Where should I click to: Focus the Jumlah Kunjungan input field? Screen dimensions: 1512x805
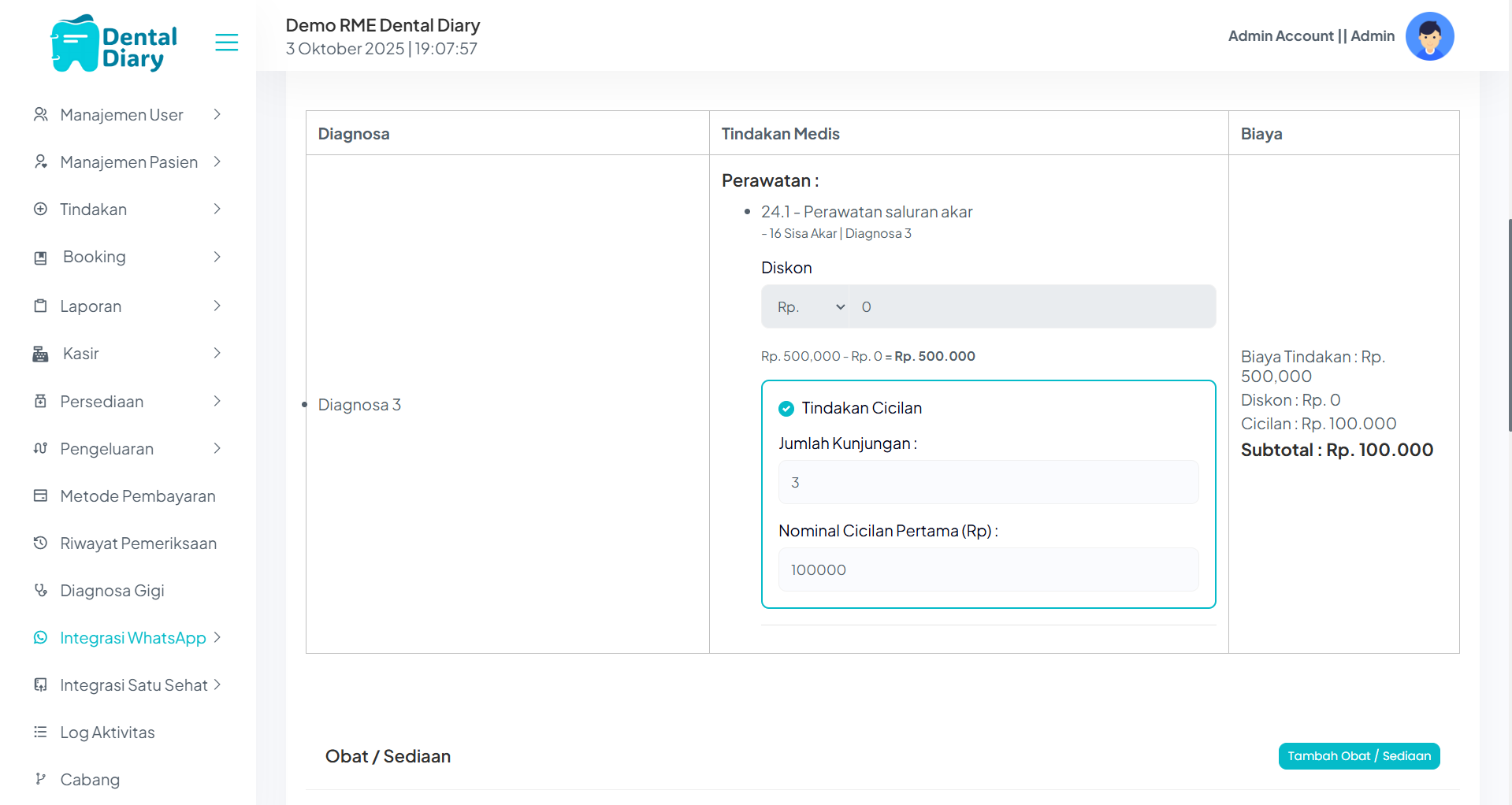coord(988,482)
